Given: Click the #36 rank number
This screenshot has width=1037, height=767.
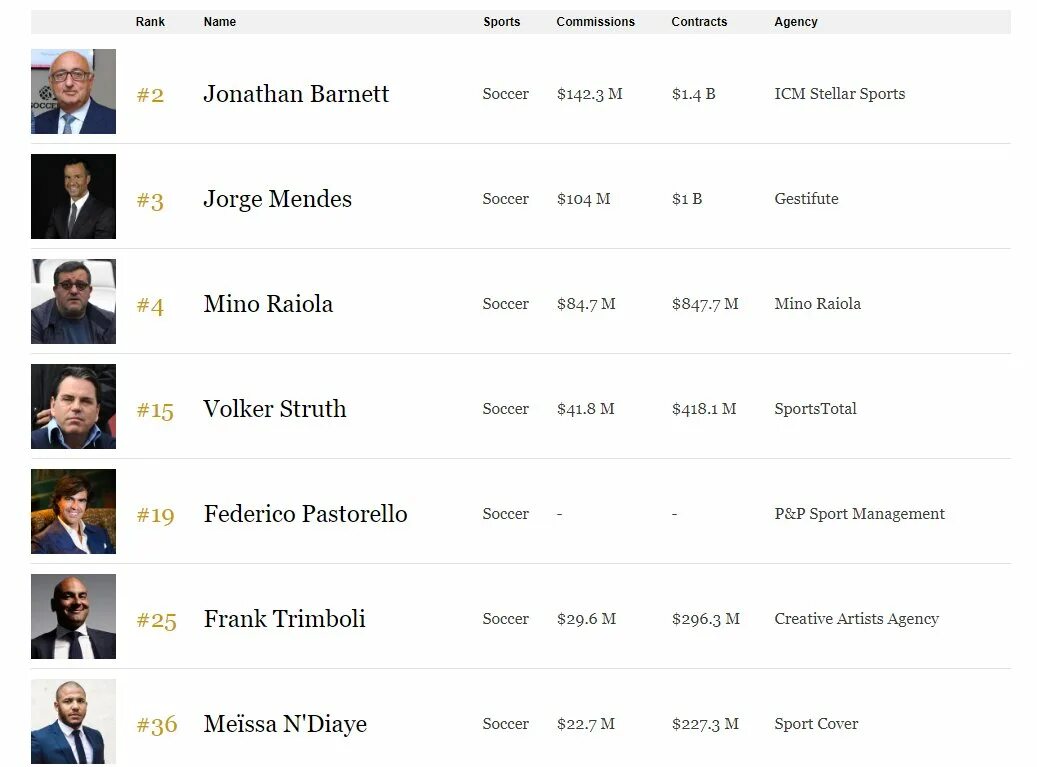Looking at the screenshot, I should tap(157, 725).
